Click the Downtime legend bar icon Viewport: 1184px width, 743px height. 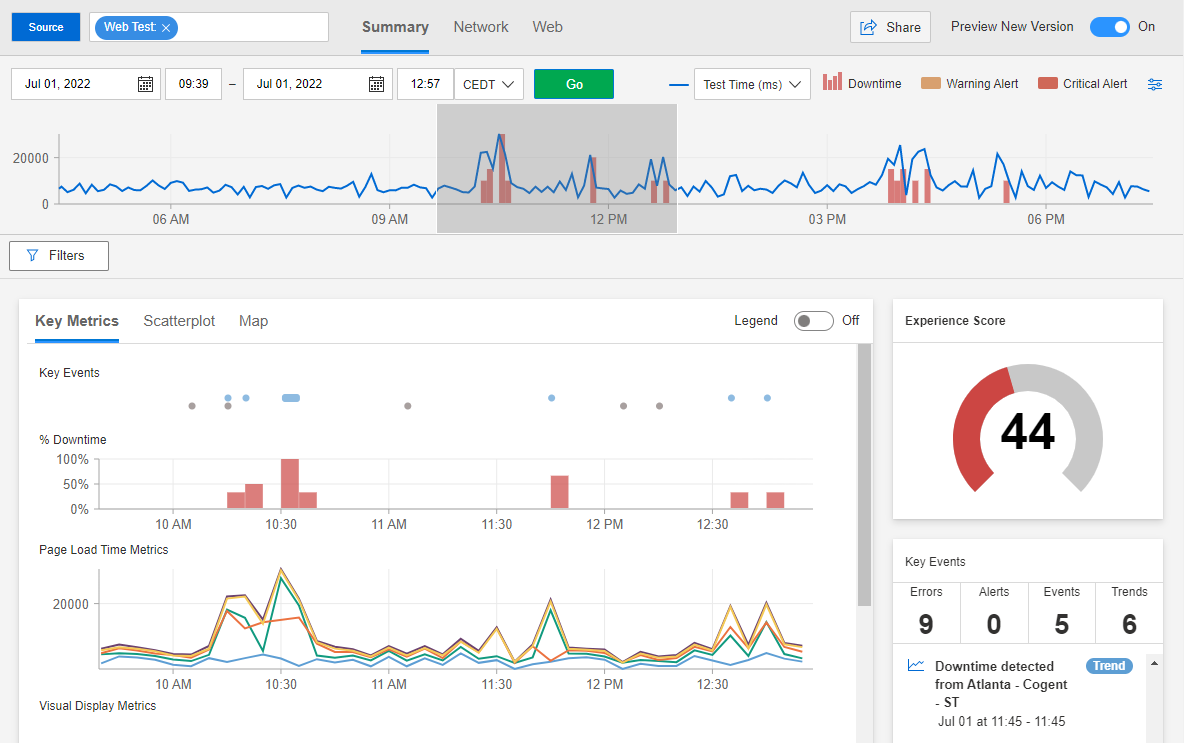click(832, 82)
